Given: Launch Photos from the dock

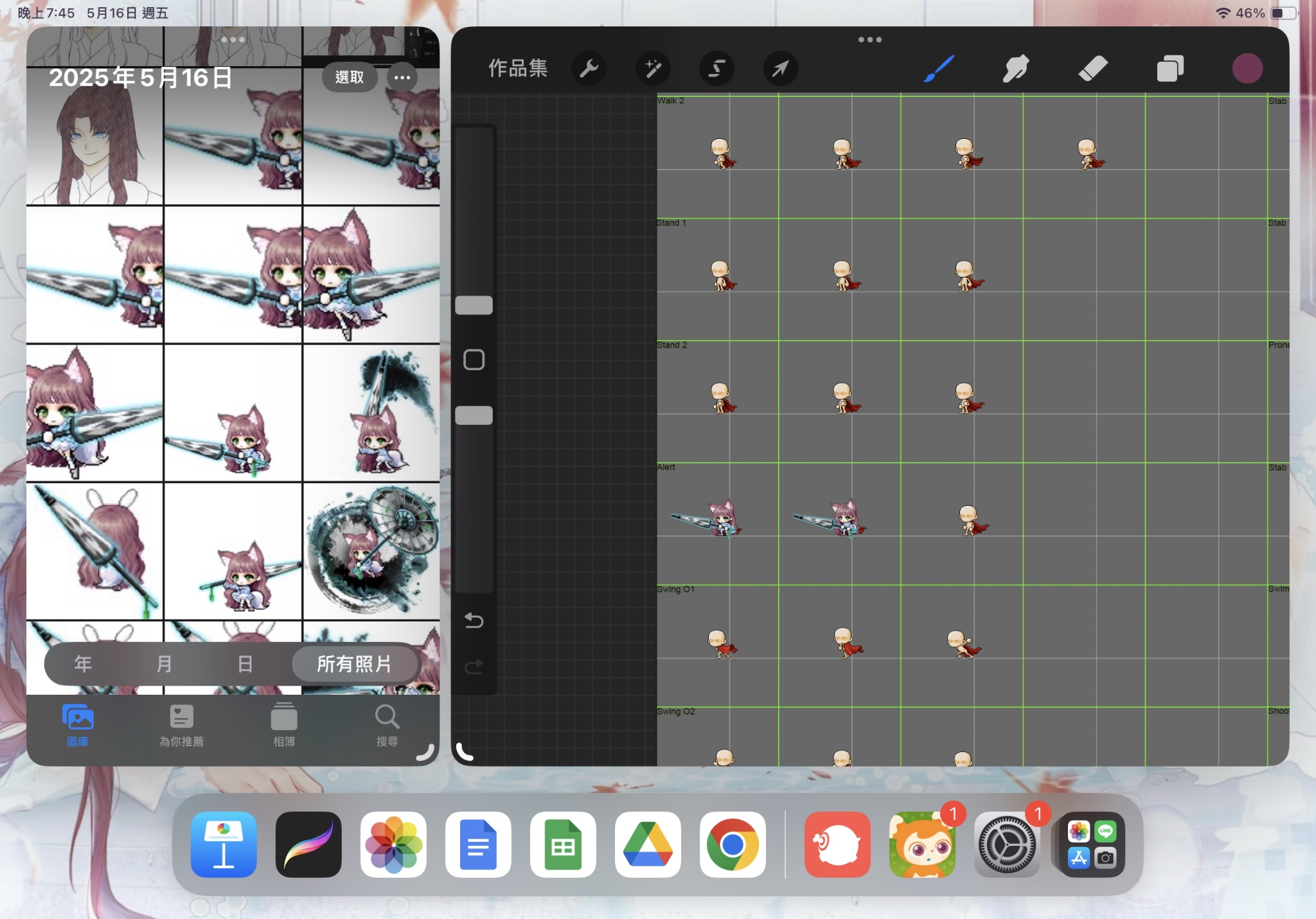Looking at the screenshot, I should pos(393,844).
